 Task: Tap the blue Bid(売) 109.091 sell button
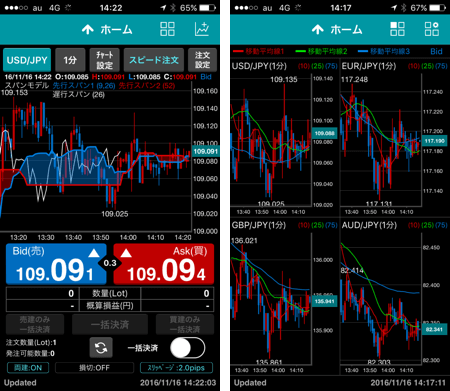[x=56, y=264]
